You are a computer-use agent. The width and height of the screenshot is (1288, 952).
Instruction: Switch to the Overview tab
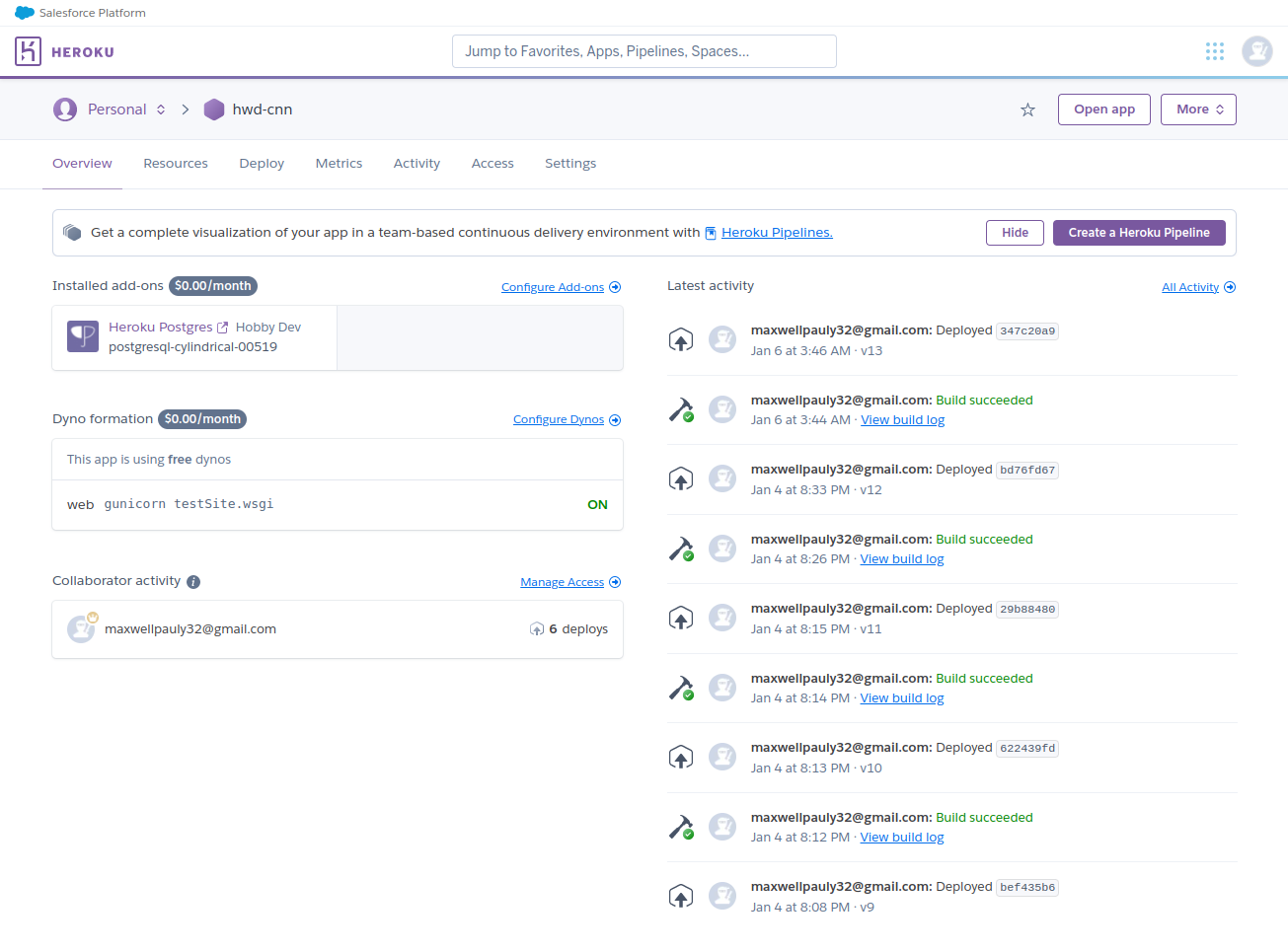pyautogui.click(x=82, y=164)
